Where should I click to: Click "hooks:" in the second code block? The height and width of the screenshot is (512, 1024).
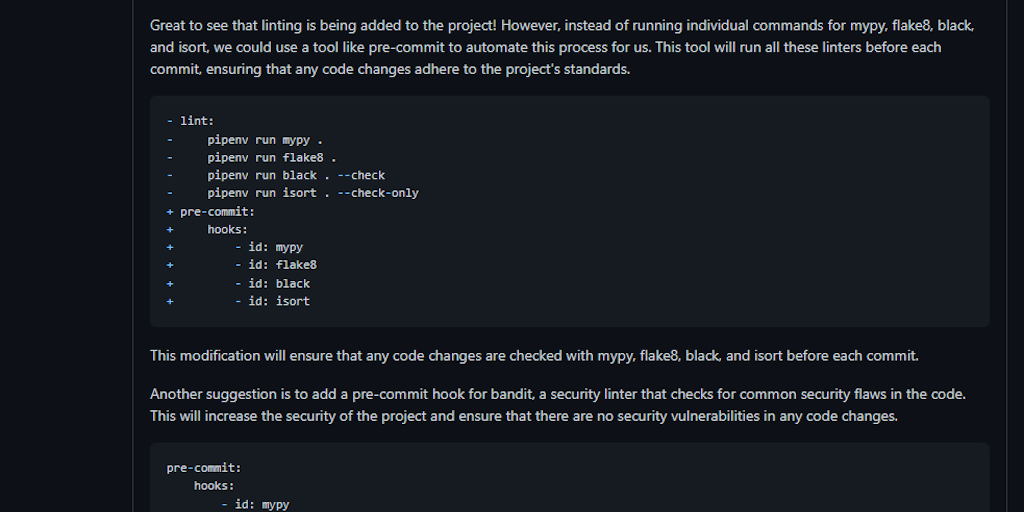click(214, 485)
